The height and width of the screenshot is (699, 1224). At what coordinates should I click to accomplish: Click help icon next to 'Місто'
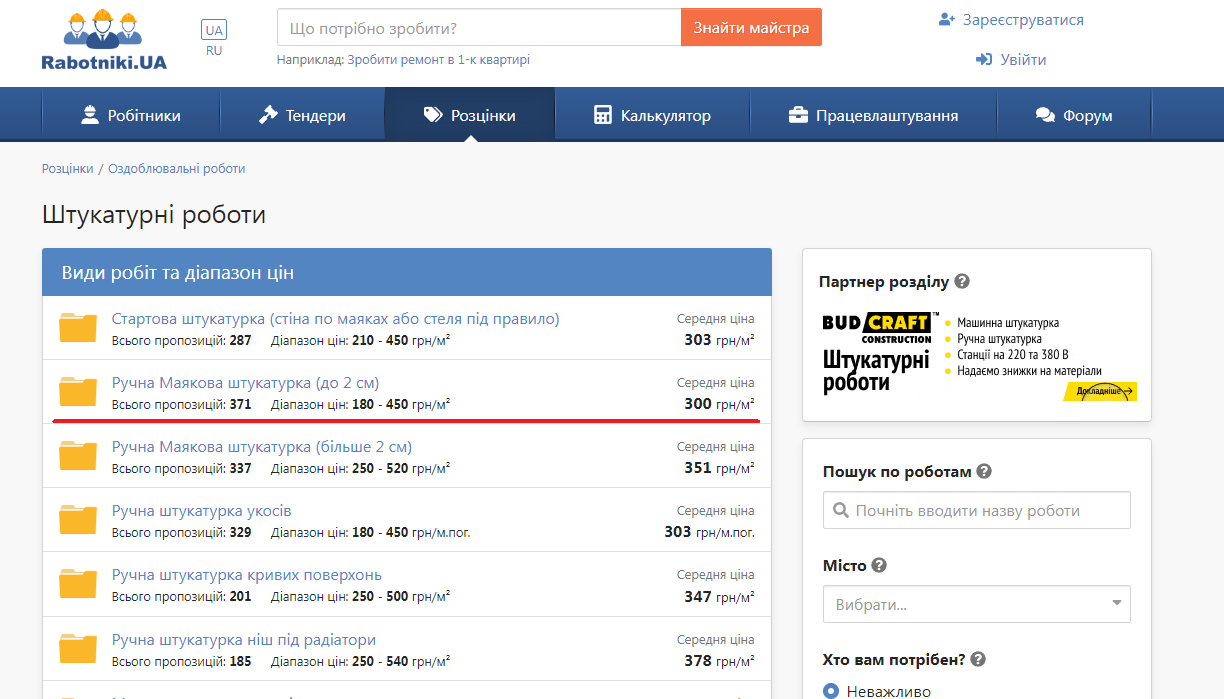pyautogui.click(x=879, y=566)
